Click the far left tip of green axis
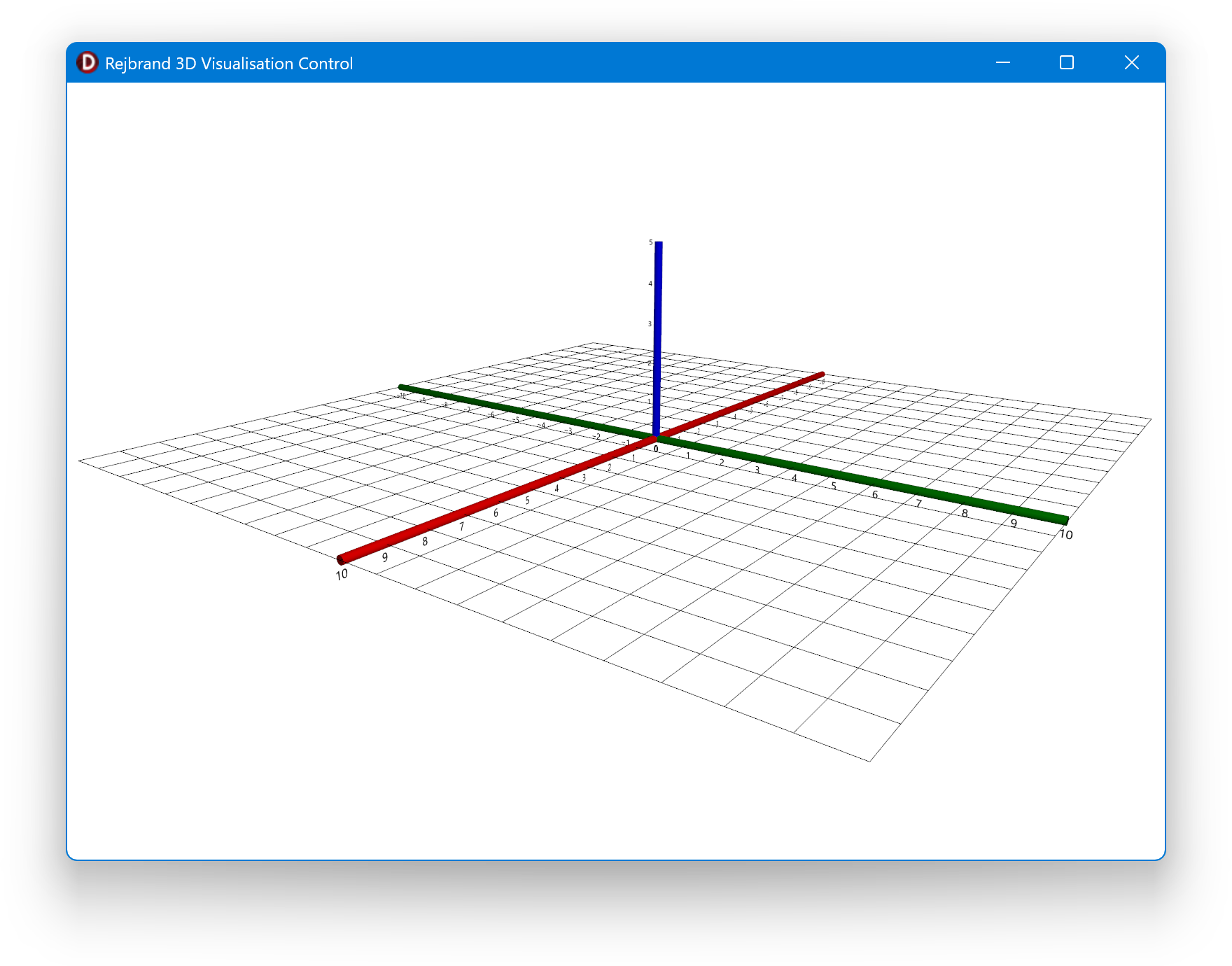The image size is (1232, 966). click(401, 387)
